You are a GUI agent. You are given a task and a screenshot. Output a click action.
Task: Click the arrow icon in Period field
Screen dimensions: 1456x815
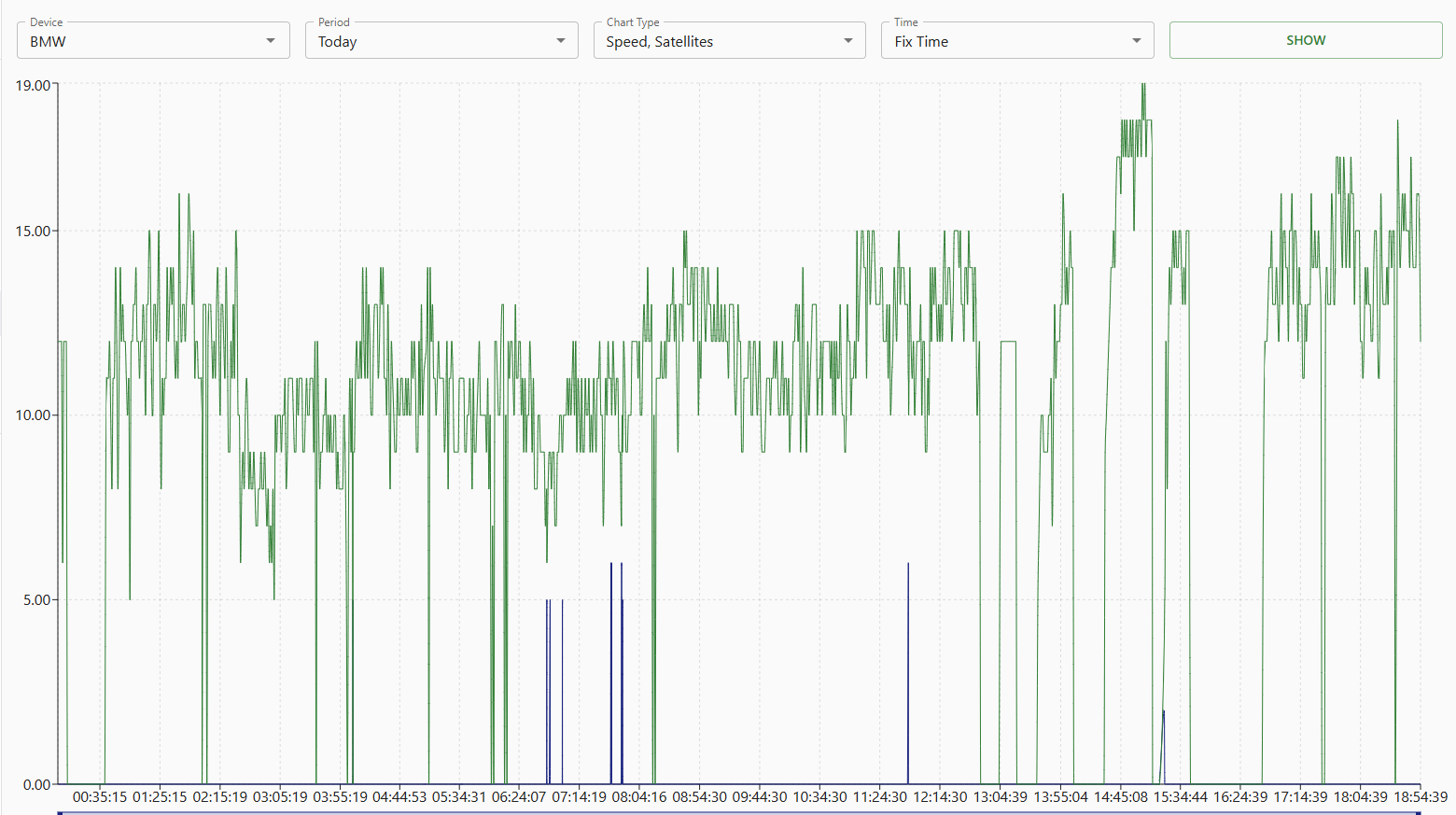click(560, 41)
